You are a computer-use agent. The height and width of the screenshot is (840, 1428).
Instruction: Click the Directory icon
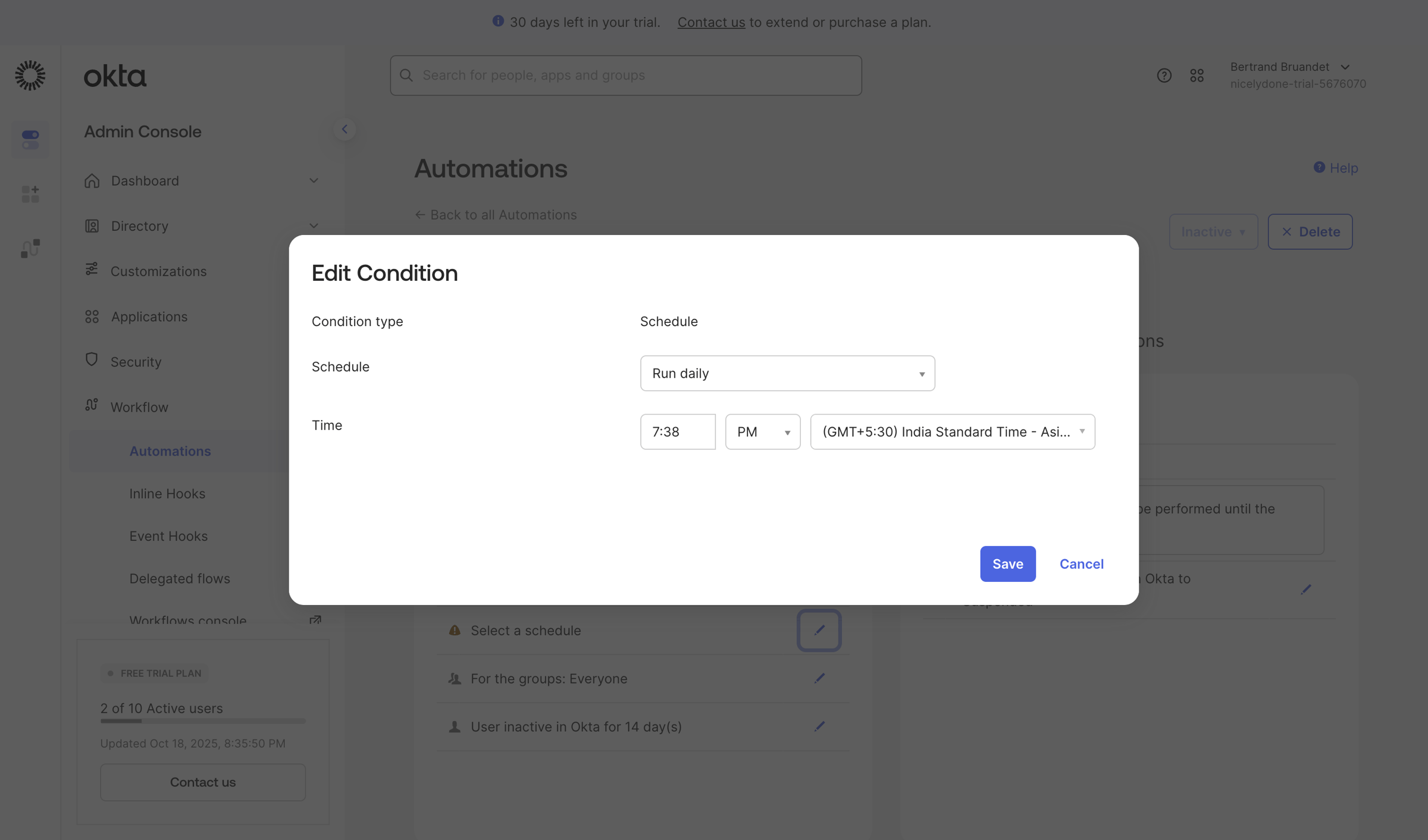point(92,225)
